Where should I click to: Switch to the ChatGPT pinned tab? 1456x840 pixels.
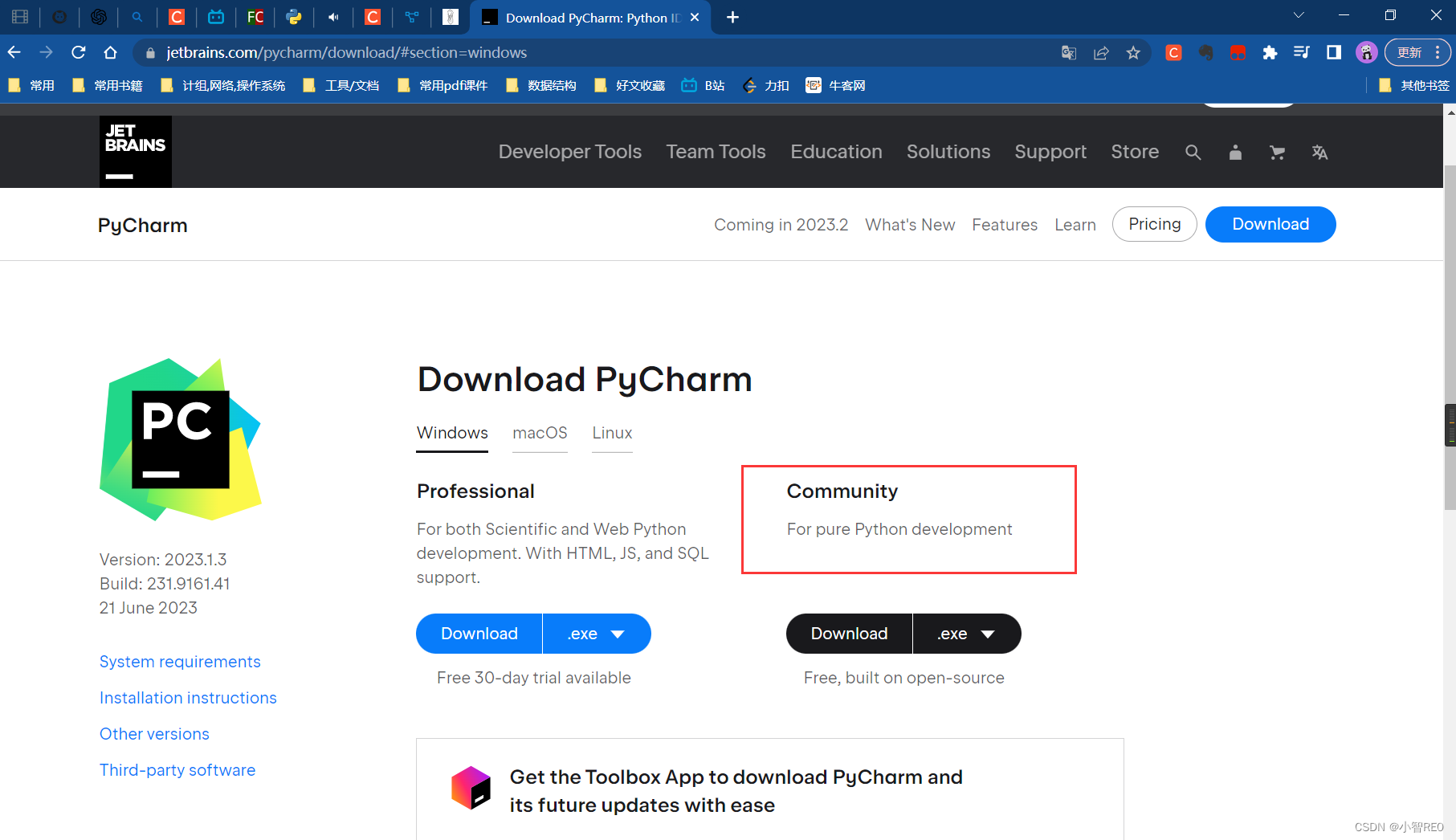point(99,17)
